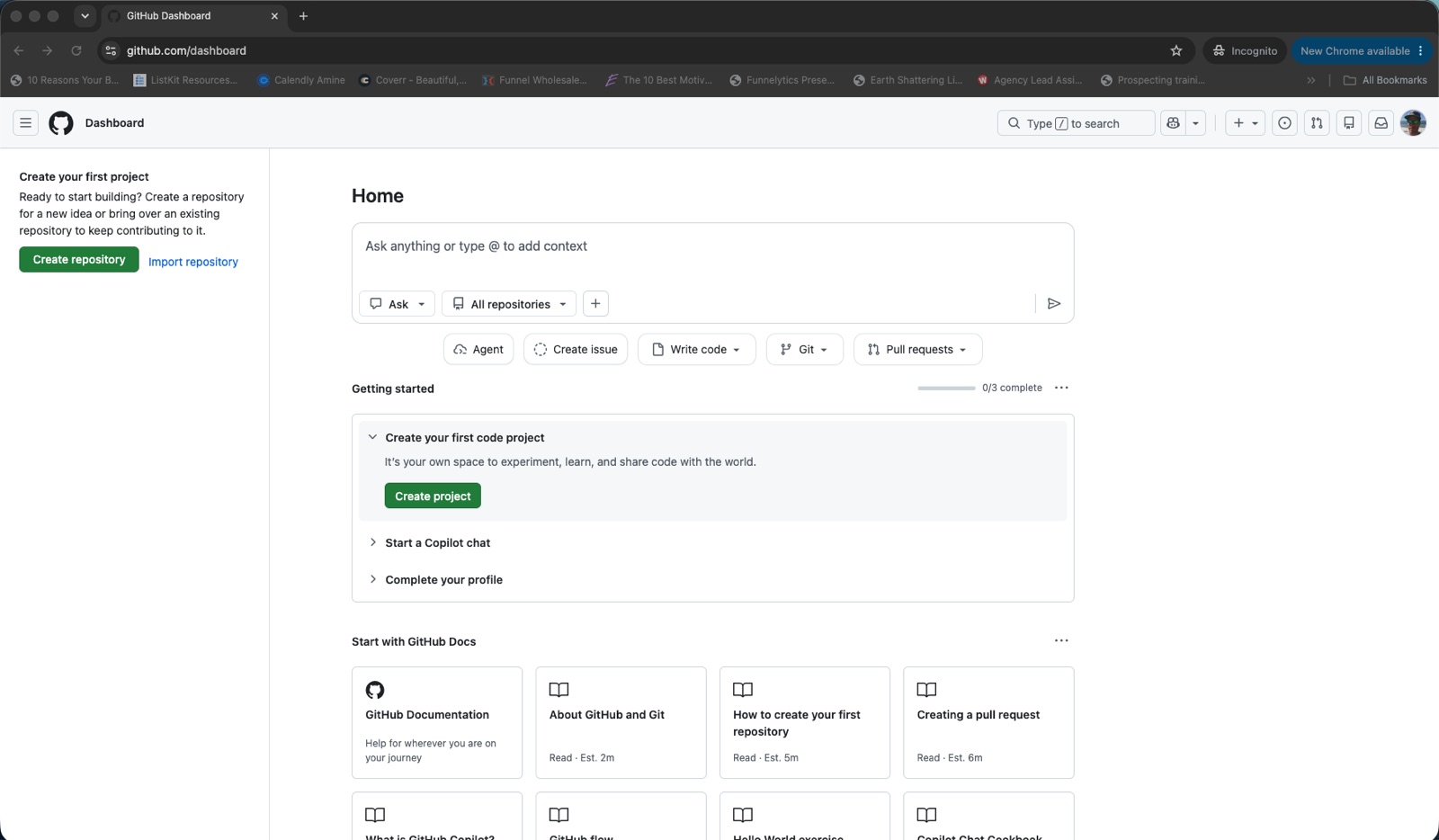Close the GitHub Dashboard tab

274,16
